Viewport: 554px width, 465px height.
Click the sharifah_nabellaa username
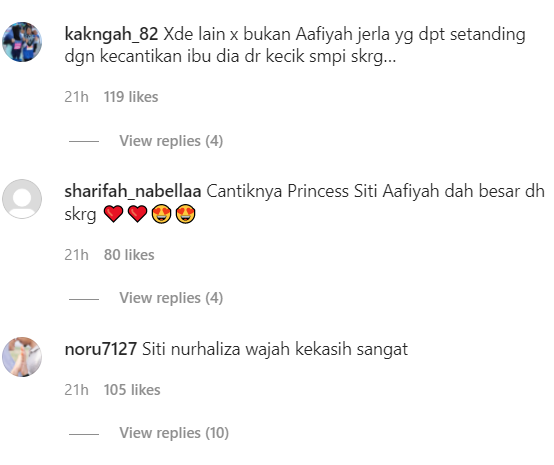point(133,191)
